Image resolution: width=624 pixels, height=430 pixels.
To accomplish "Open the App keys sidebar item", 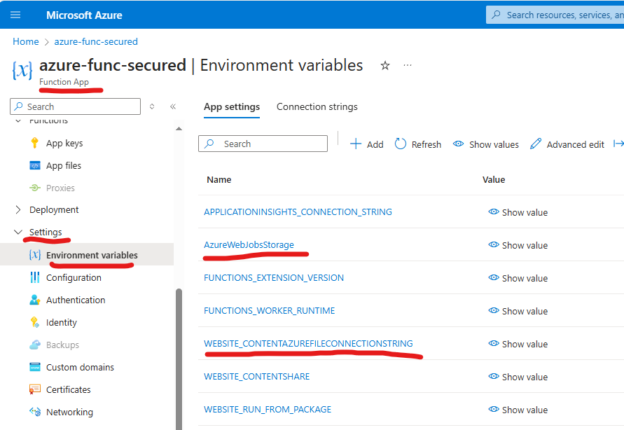I will pyautogui.click(x=63, y=143).
